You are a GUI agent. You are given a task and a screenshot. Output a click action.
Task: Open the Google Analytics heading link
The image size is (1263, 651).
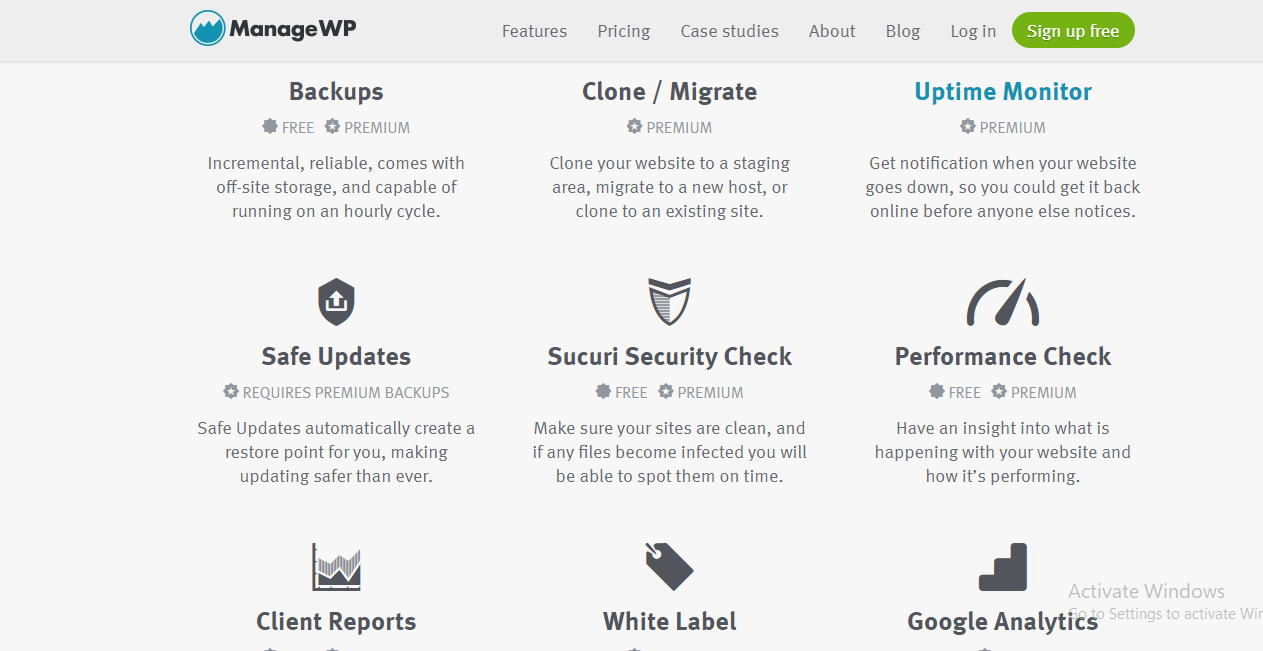[1003, 622]
